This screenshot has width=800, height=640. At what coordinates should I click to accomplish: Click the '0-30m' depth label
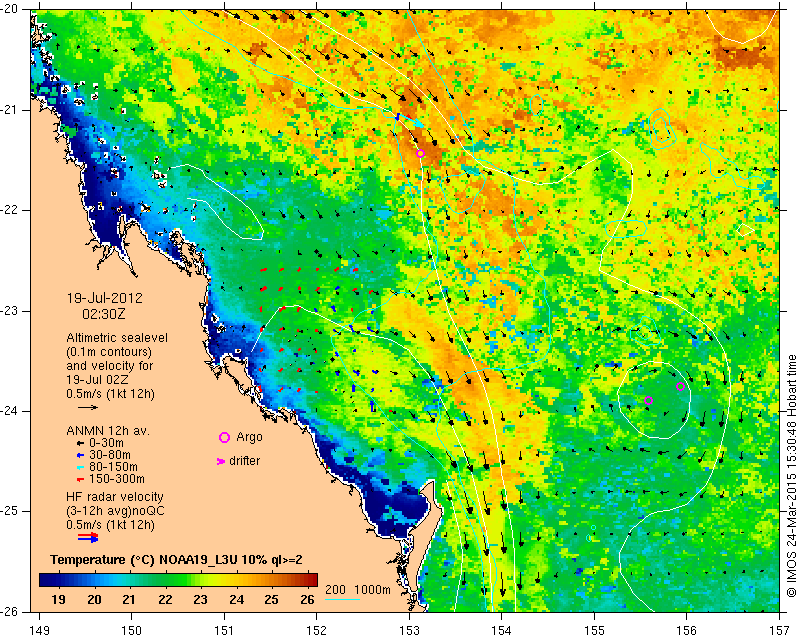click(106, 443)
